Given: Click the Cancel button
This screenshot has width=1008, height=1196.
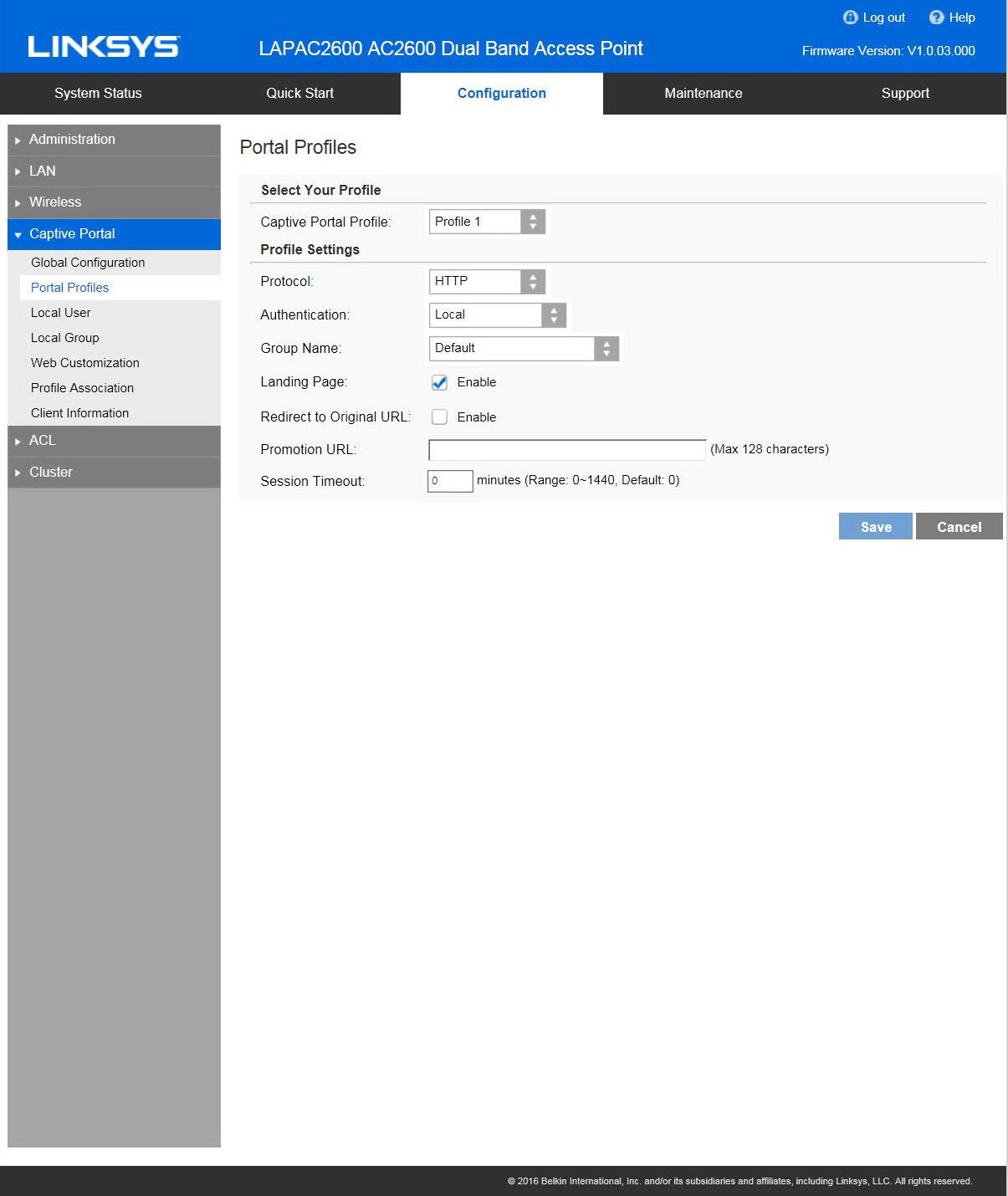Looking at the screenshot, I should [x=959, y=526].
